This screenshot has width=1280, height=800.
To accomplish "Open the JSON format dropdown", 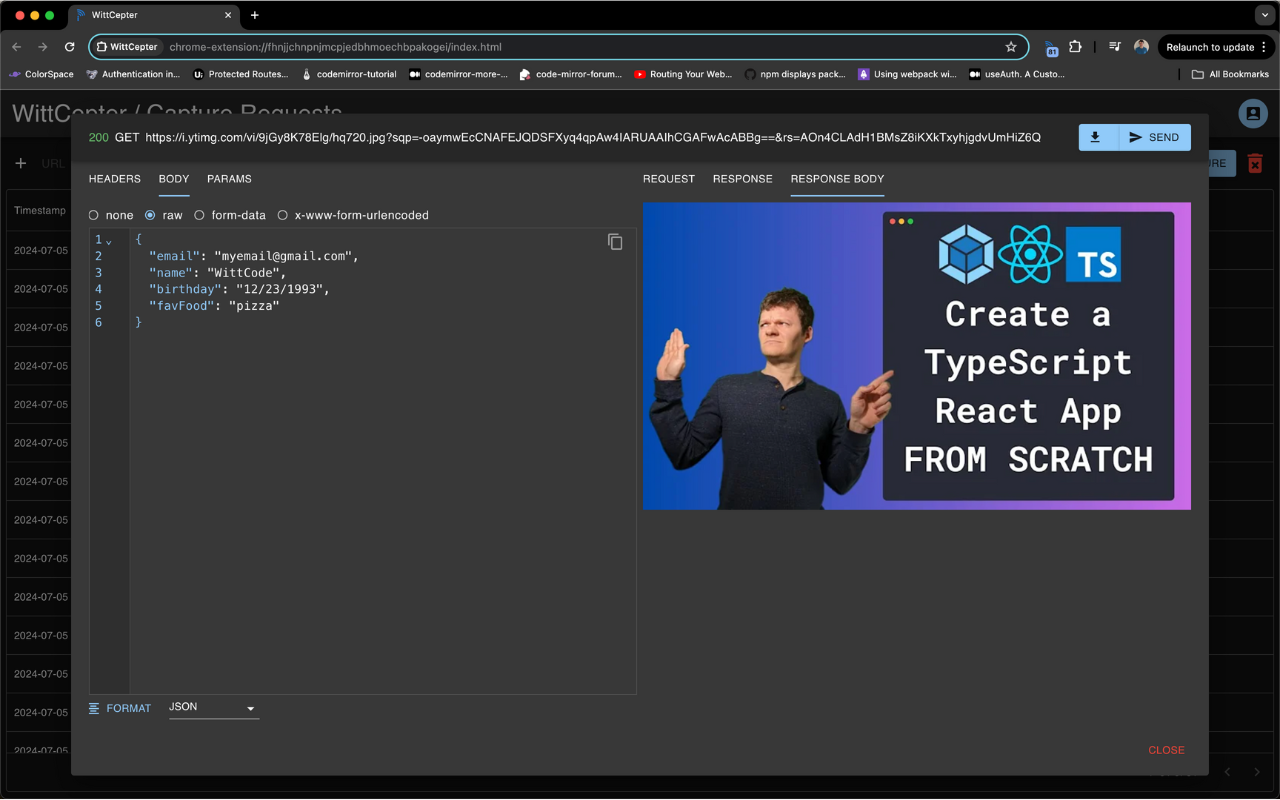I will pos(213,708).
